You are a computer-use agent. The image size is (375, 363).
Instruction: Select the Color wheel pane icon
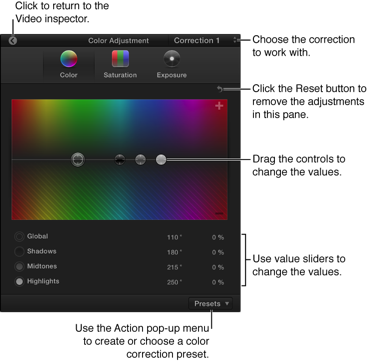[69, 59]
